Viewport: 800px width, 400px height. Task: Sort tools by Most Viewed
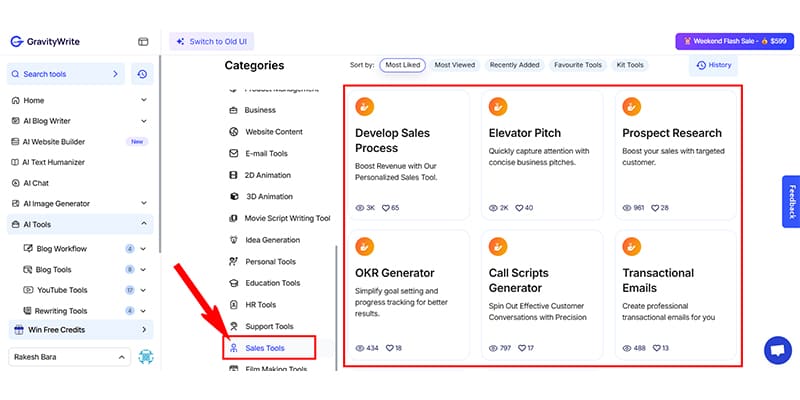(455, 65)
